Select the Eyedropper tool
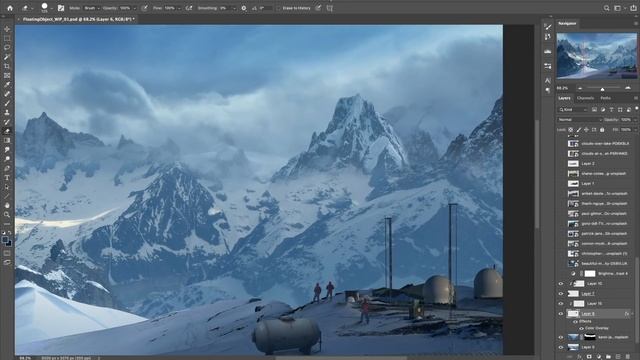The width and height of the screenshot is (640, 360). [7, 84]
